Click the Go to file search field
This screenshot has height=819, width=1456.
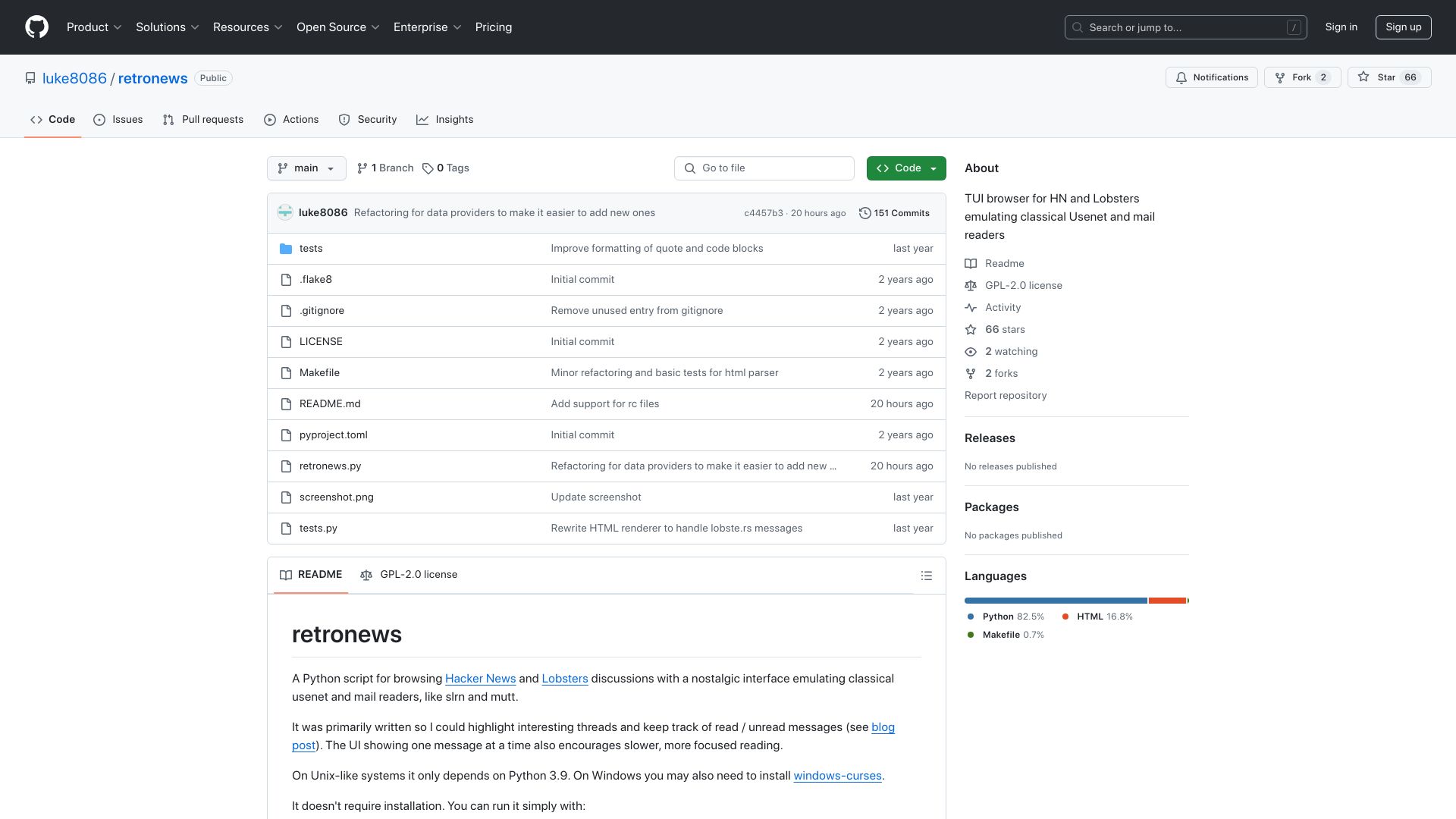click(x=764, y=168)
